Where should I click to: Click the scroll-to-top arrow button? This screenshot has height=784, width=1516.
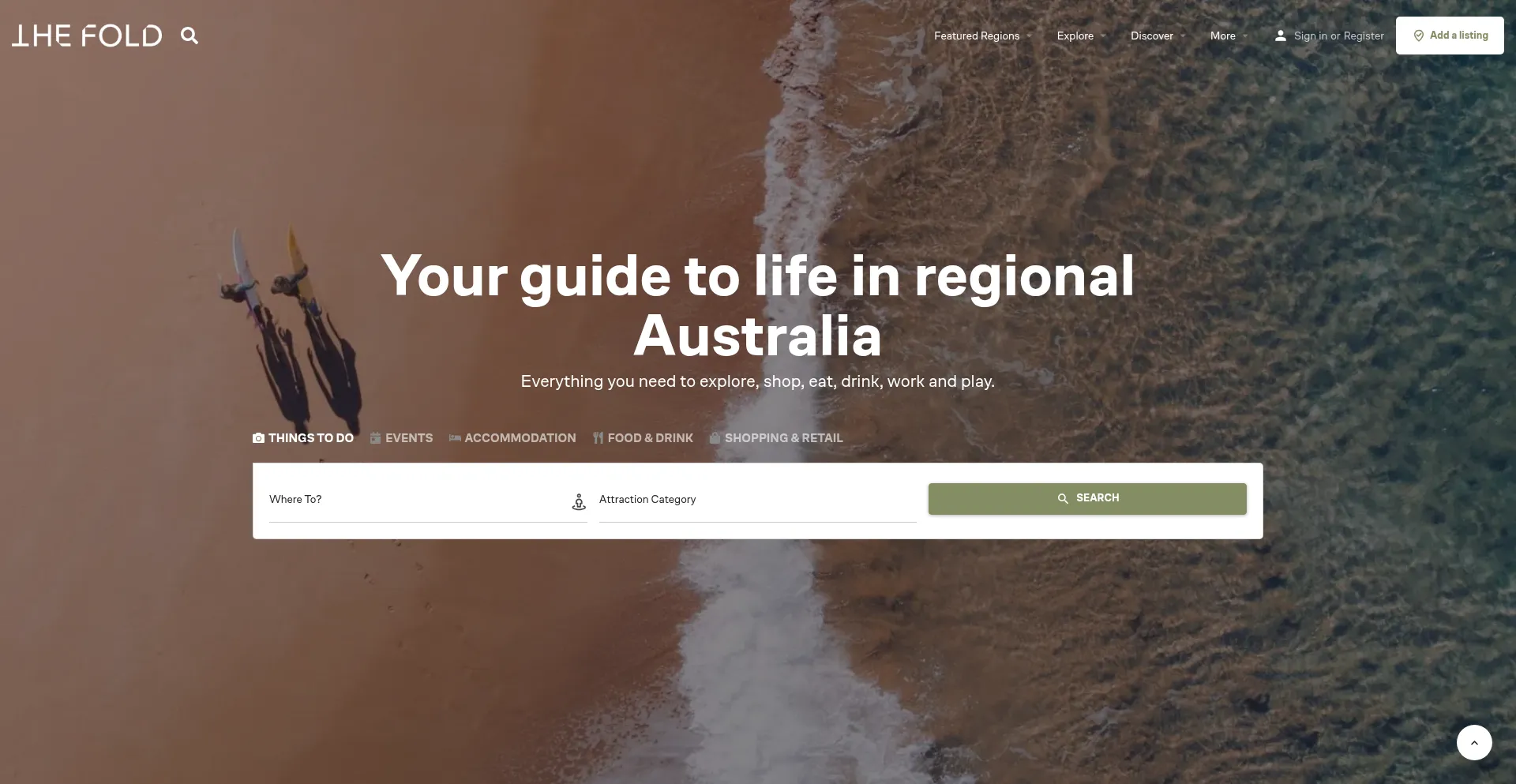click(x=1474, y=742)
